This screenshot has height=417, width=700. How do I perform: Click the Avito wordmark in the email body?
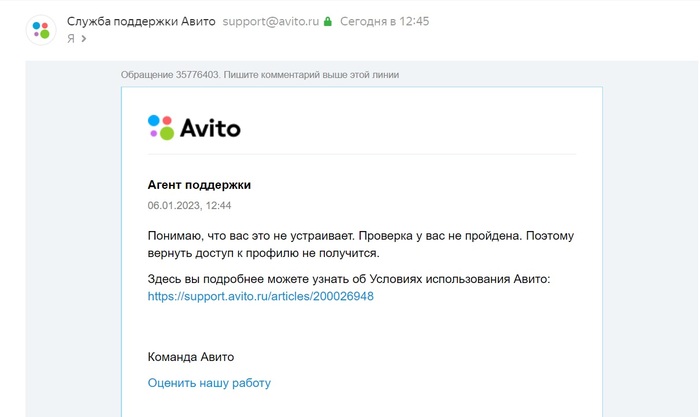pos(210,128)
